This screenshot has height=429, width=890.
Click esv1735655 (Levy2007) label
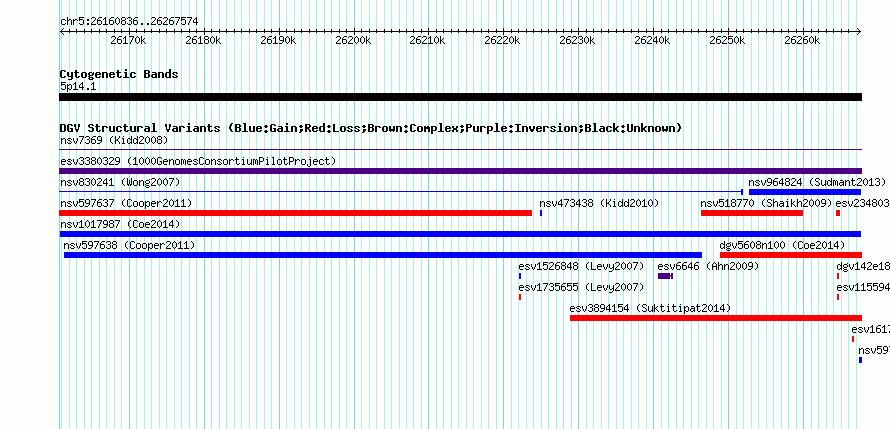[x=581, y=287]
